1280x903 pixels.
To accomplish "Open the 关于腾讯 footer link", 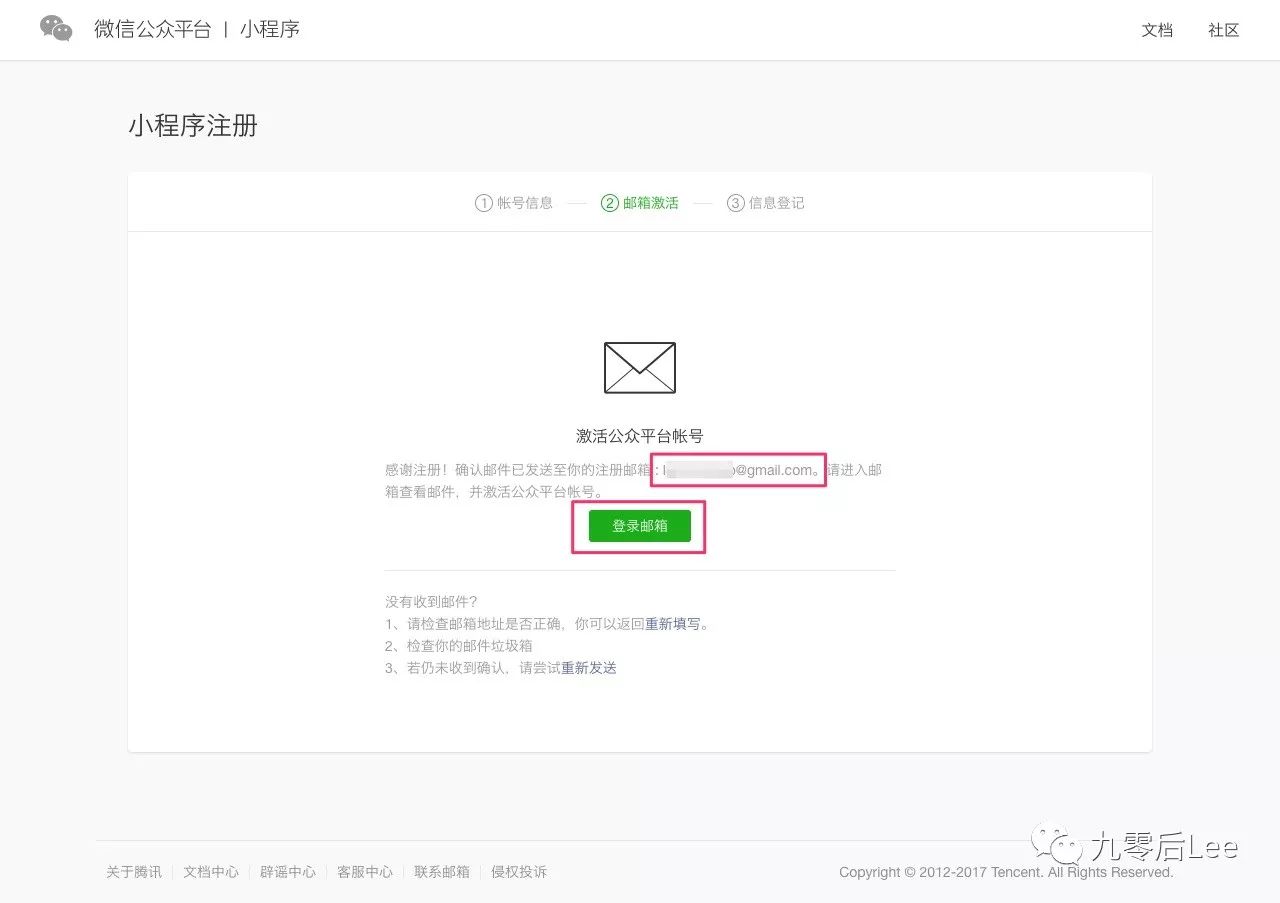I will (x=133, y=871).
